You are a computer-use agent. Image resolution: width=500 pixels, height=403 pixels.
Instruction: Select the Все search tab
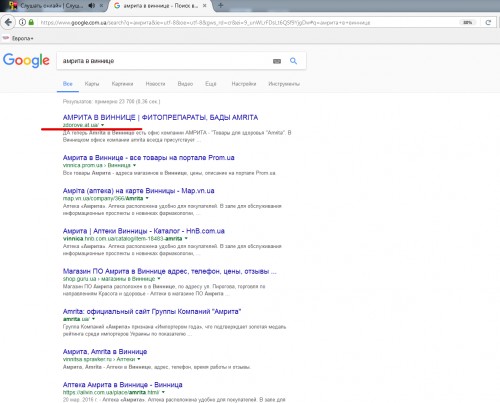(68, 84)
